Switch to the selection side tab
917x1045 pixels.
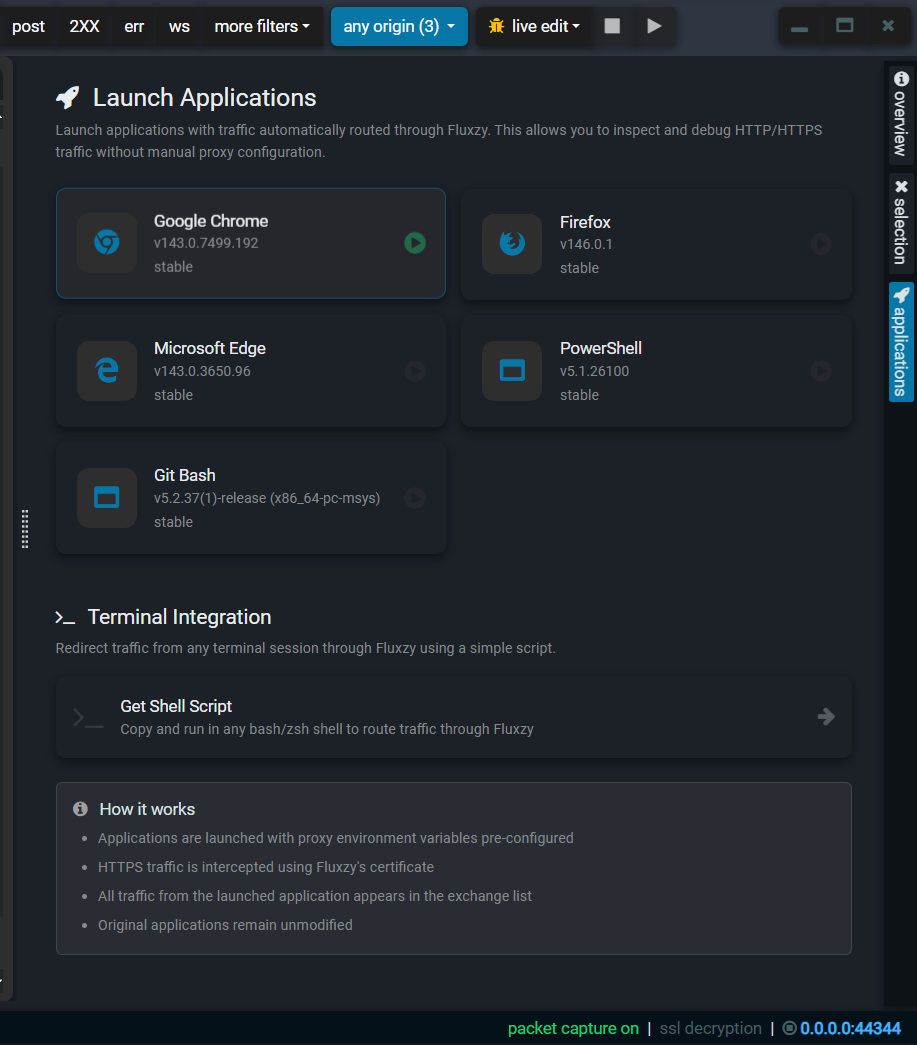[901, 223]
